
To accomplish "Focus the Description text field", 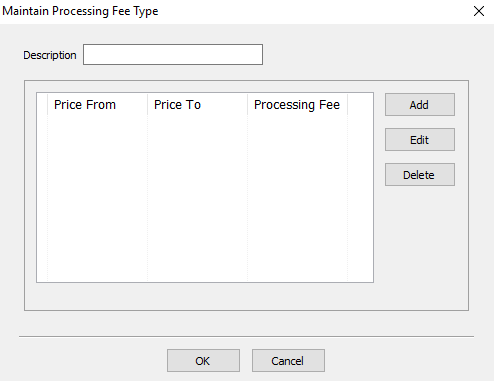I will (173, 54).
